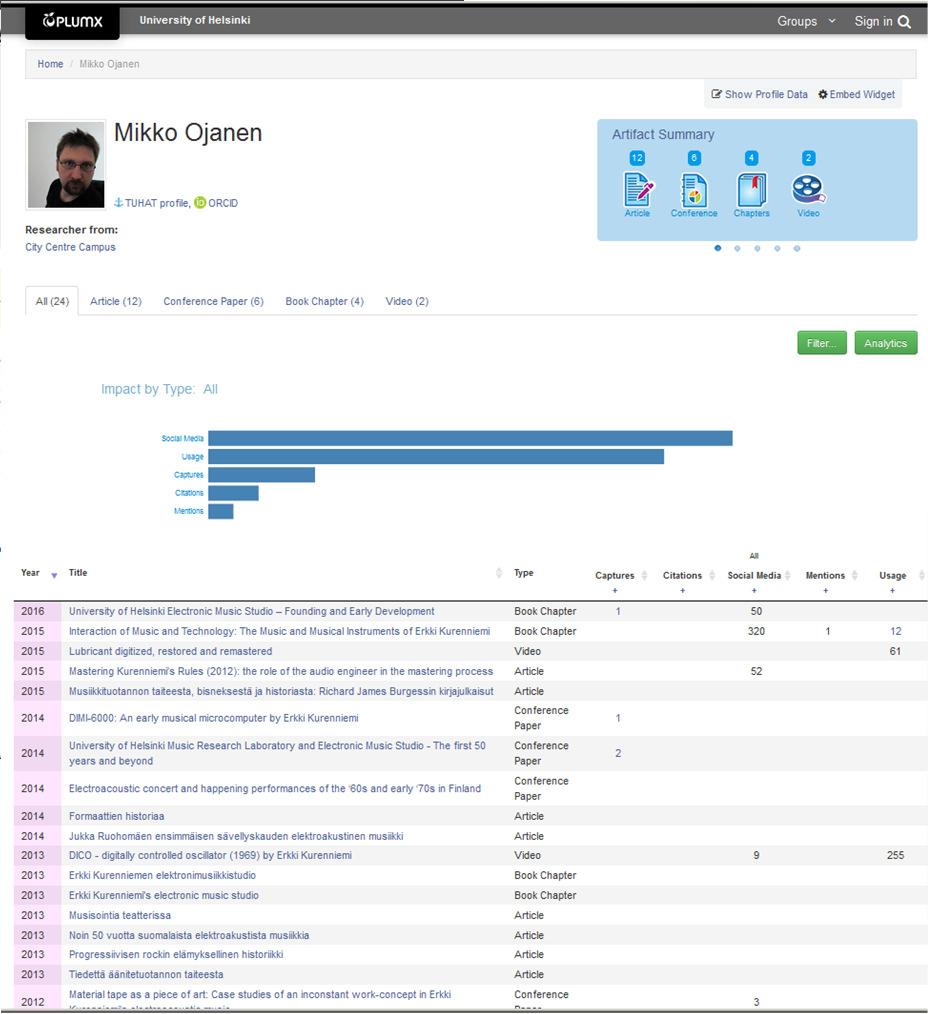Open 'DIMI-6000: An early musical microcomputer' paper
This screenshot has height=1014, width=928.
pos(213,718)
